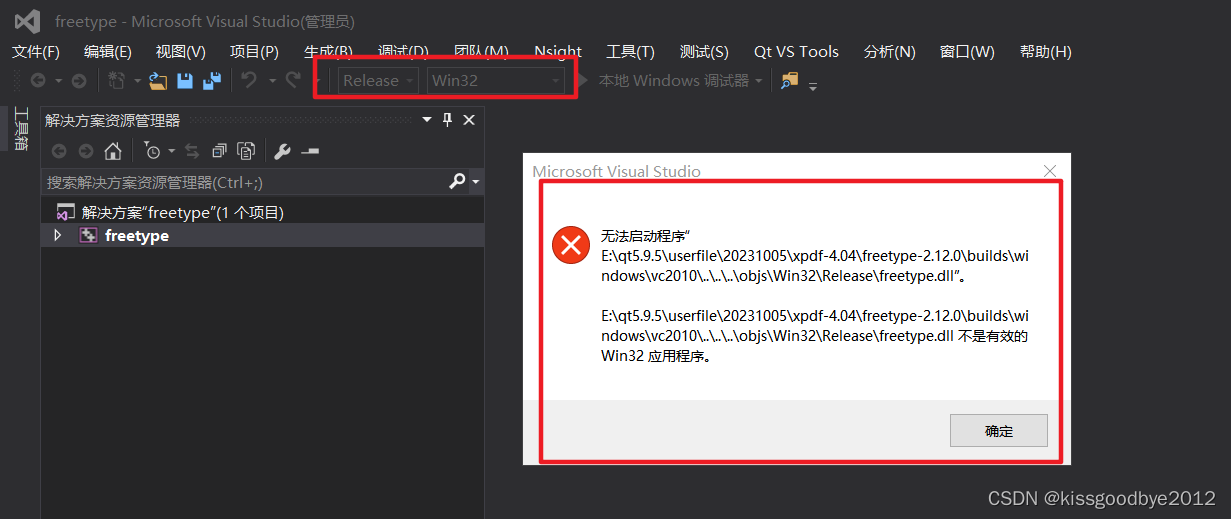This screenshot has height=519, width=1231.
Task: Click the open file folder icon
Action: click(157, 81)
